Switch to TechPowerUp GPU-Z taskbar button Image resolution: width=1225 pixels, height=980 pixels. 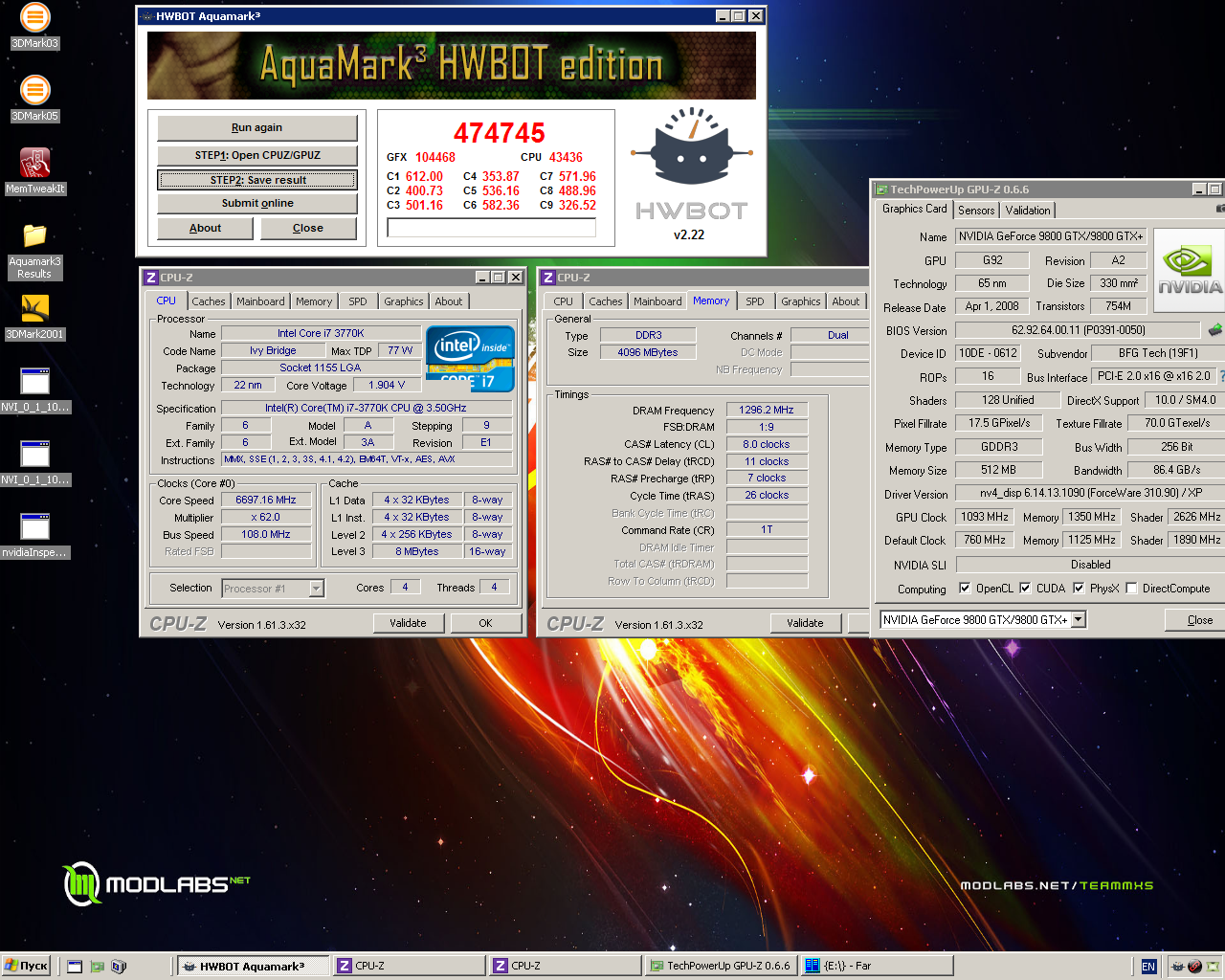click(x=722, y=967)
